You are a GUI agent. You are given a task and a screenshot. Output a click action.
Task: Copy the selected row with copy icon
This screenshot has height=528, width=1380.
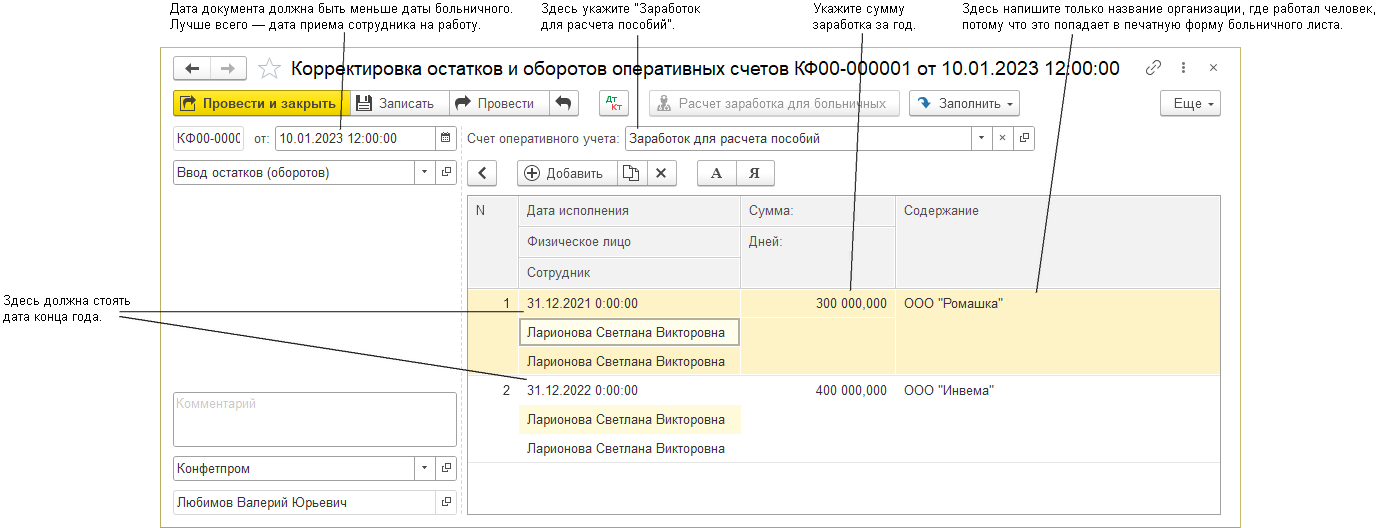pos(630,173)
